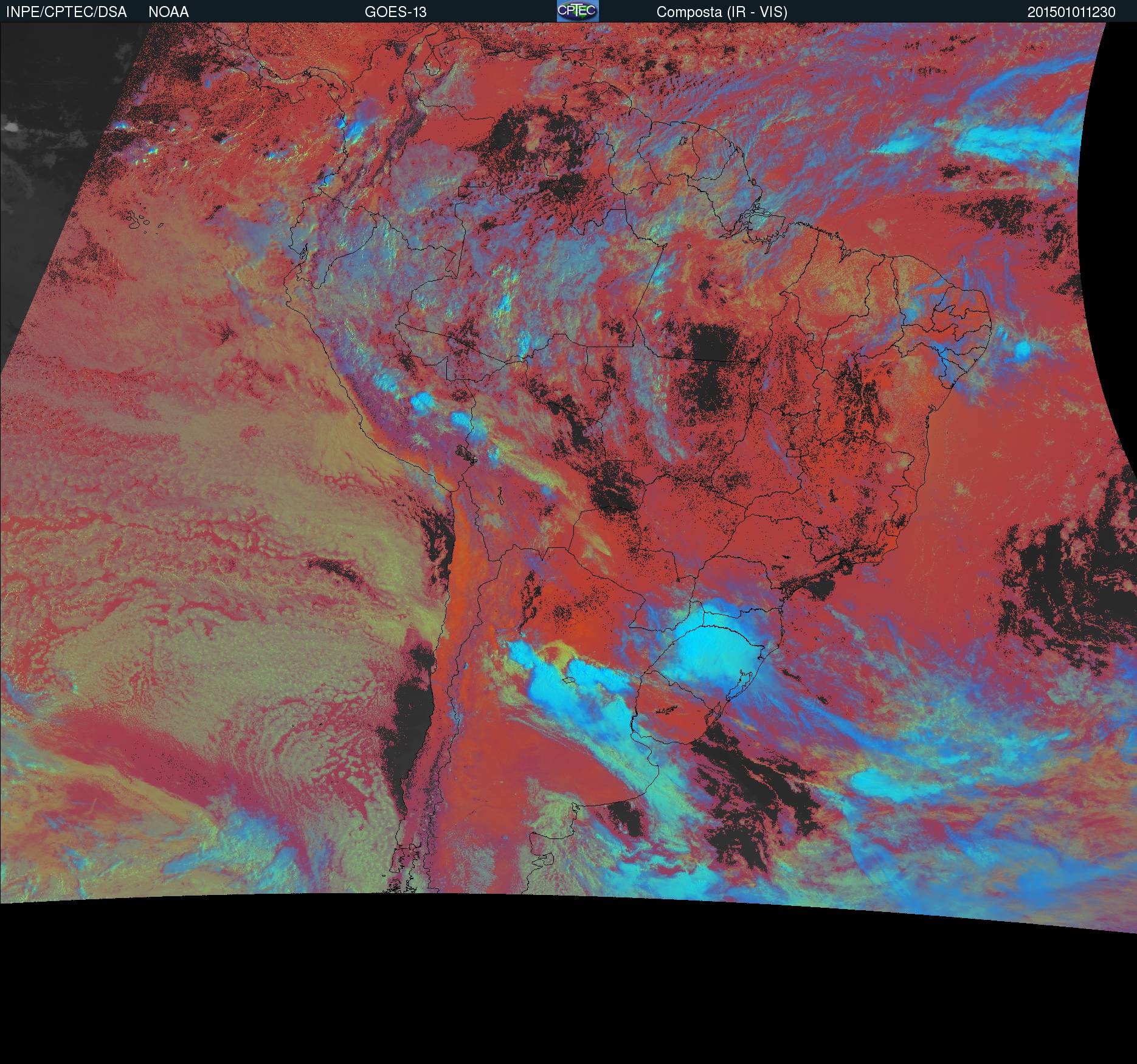Screen dimensions: 1137x1064
Task: Click the INPE/CPTEC/DSA header label
Action: point(66,12)
